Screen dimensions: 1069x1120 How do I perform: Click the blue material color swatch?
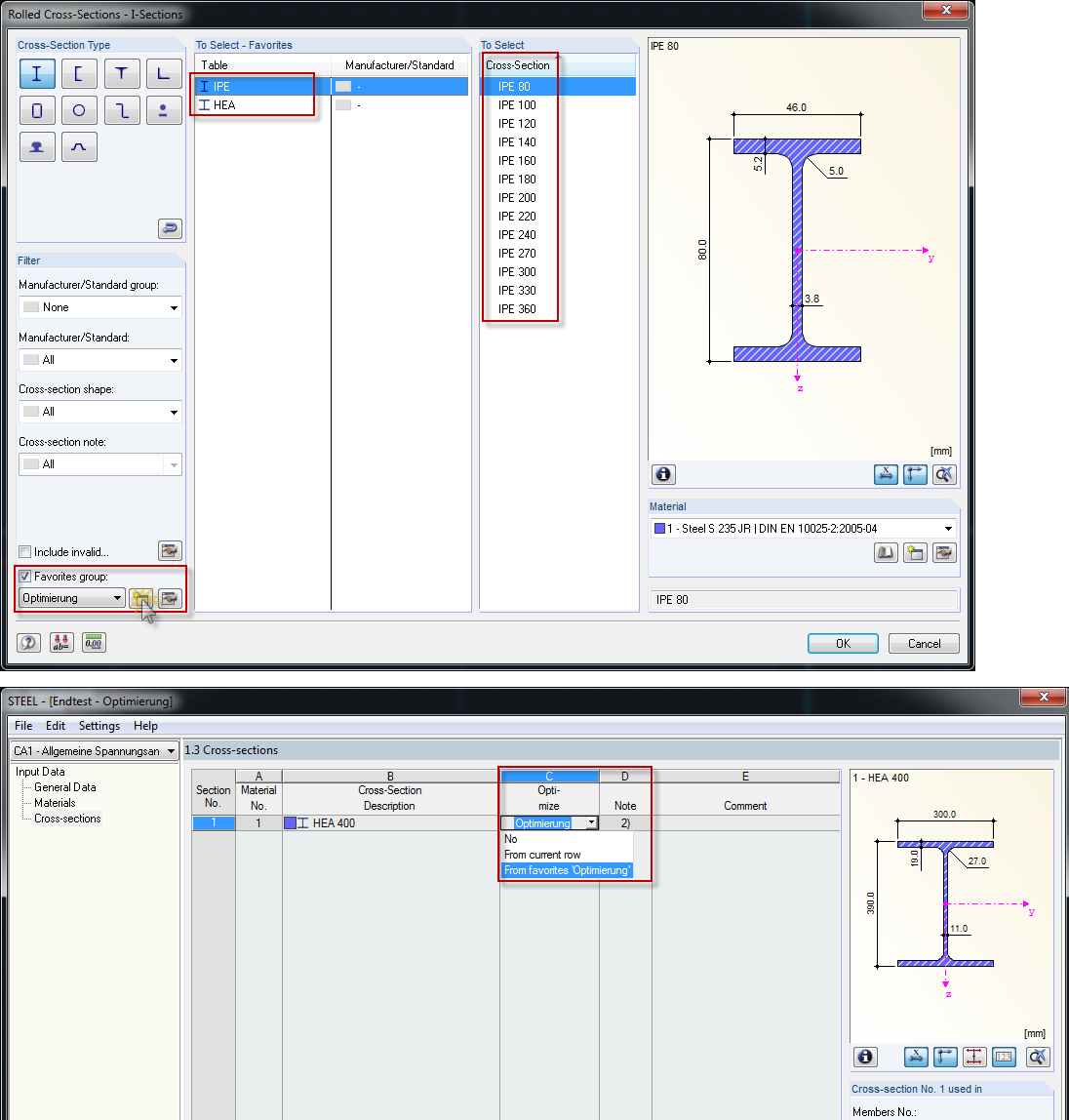(659, 529)
